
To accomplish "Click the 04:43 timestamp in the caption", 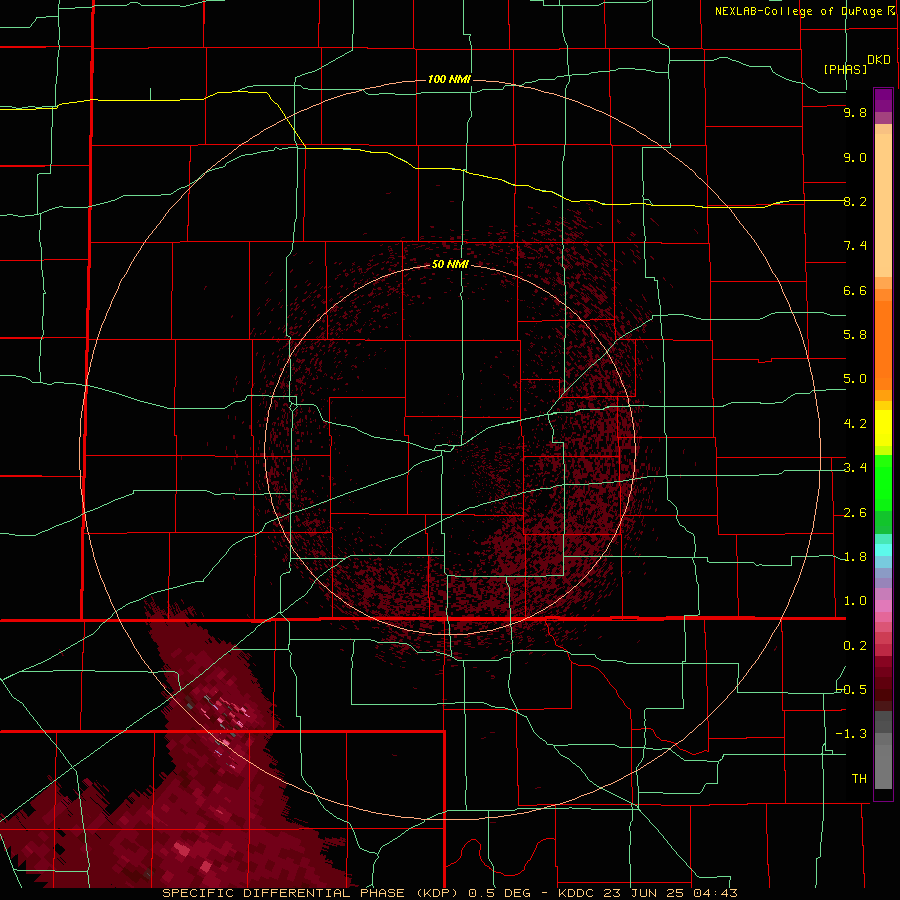I will [x=714, y=893].
